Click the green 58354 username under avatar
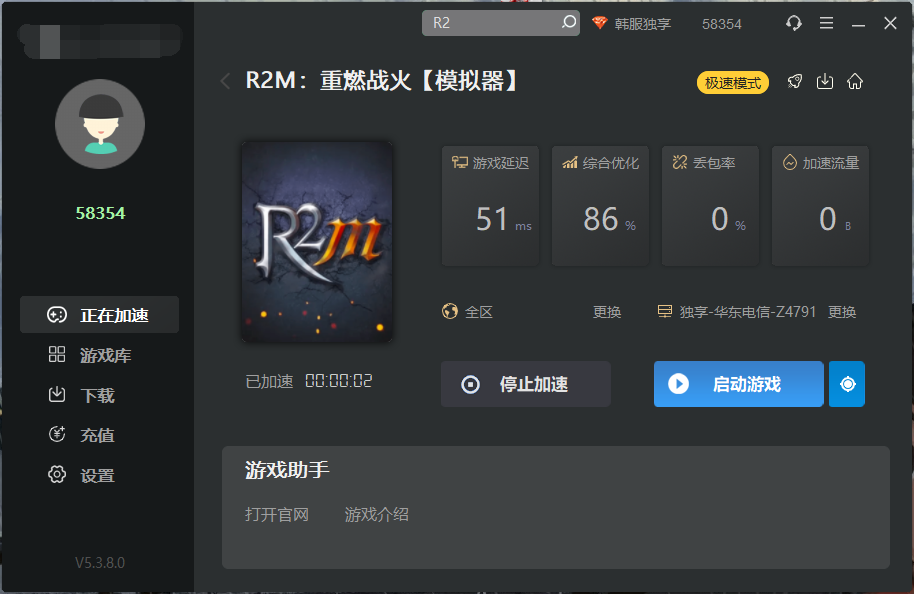 pyautogui.click(x=100, y=213)
